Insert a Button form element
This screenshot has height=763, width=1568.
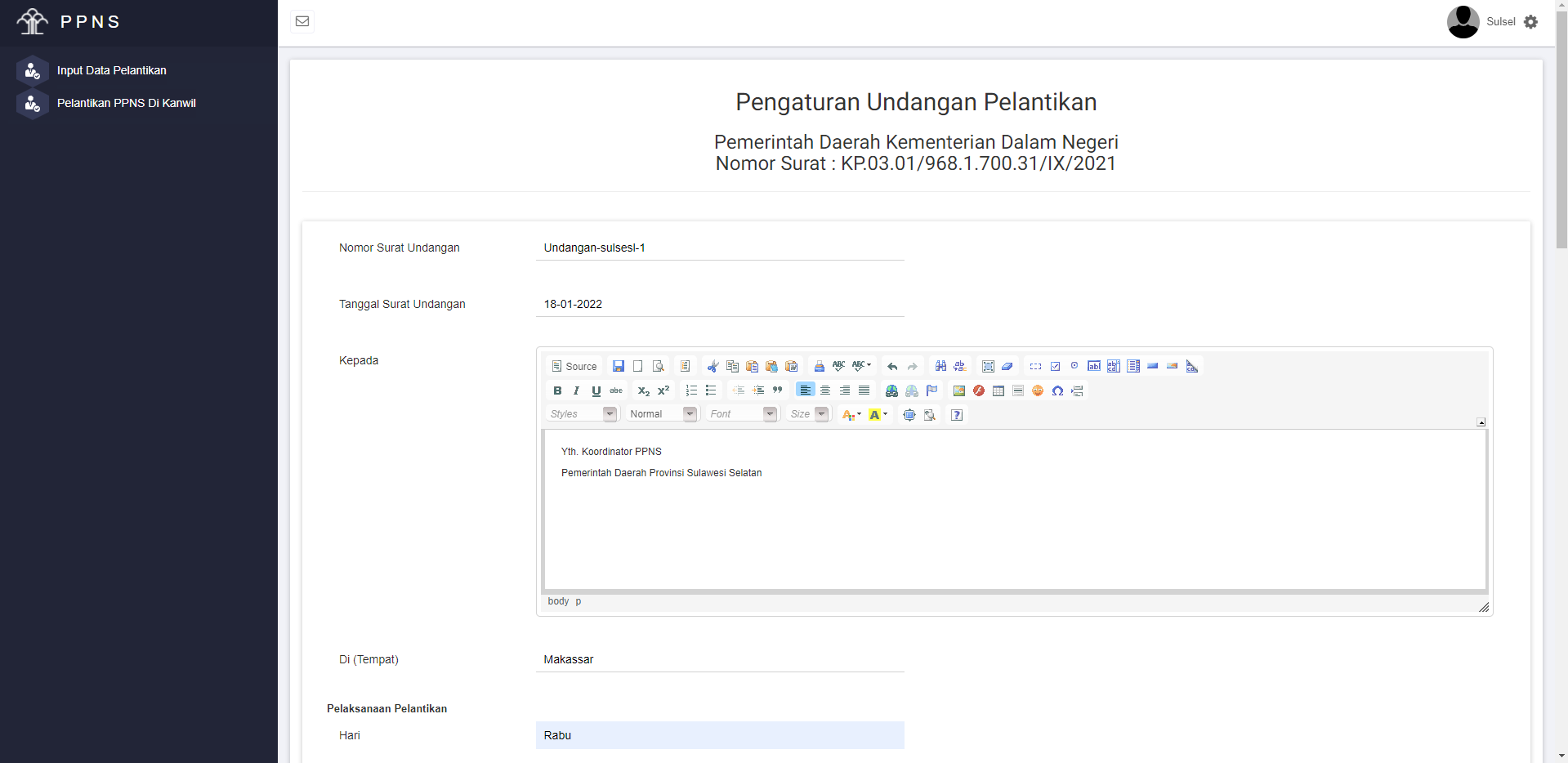tap(1153, 366)
